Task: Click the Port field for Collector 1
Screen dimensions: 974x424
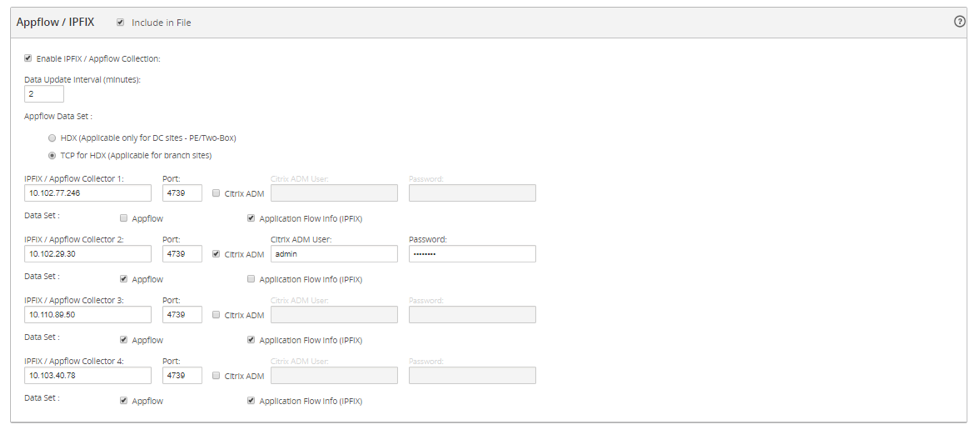Action: click(x=182, y=193)
